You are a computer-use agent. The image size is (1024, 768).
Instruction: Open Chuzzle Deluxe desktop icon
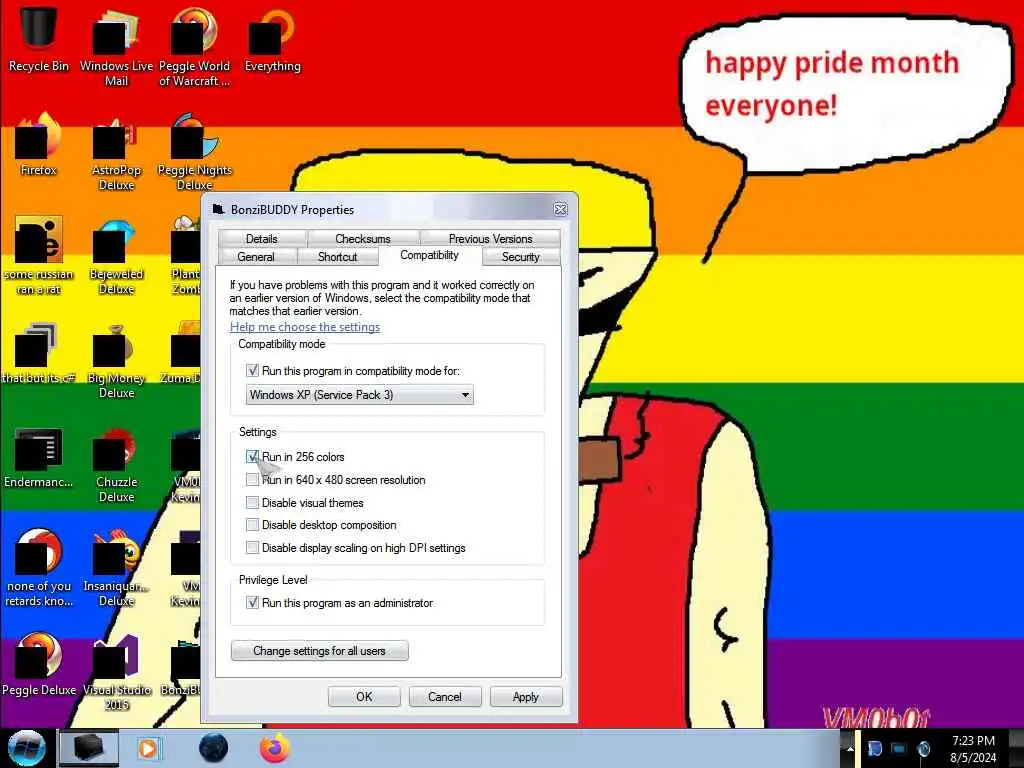[116, 465]
